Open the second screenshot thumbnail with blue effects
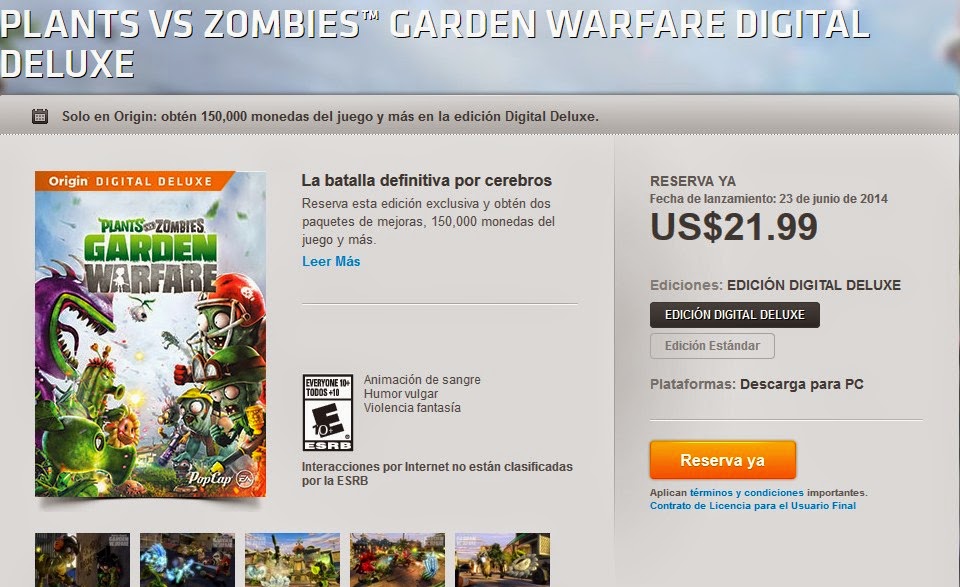This screenshot has height=587, width=960. pyautogui.click(x=187, y=560)
